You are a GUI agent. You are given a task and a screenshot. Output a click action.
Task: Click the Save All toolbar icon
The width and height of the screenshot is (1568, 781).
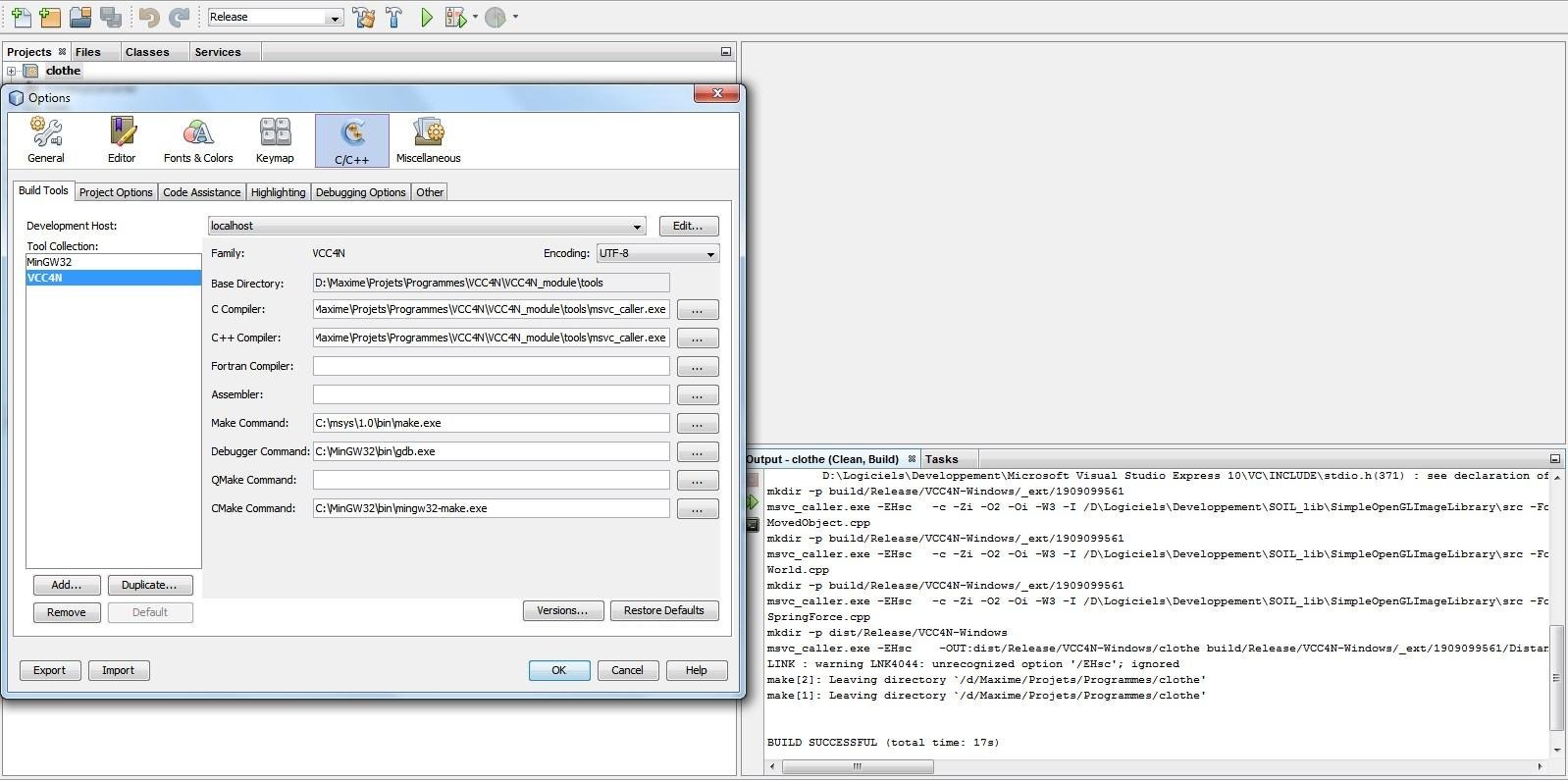click(x=111, y=17)
